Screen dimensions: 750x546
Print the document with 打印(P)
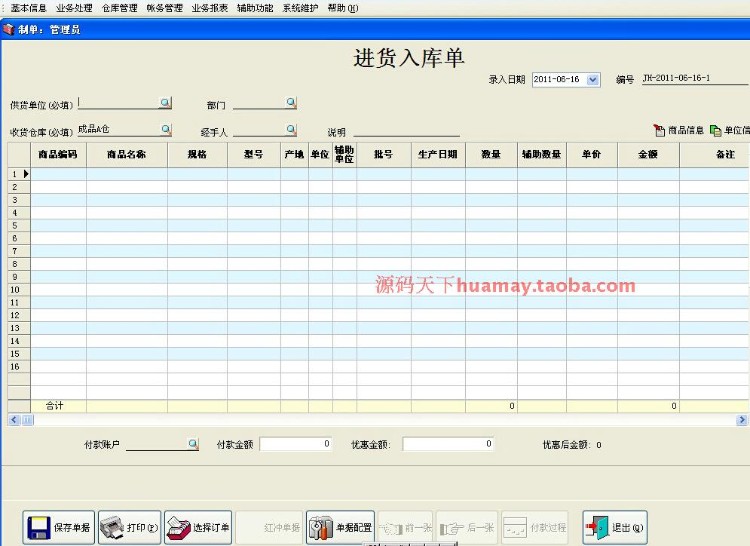(x=130, y=527)
